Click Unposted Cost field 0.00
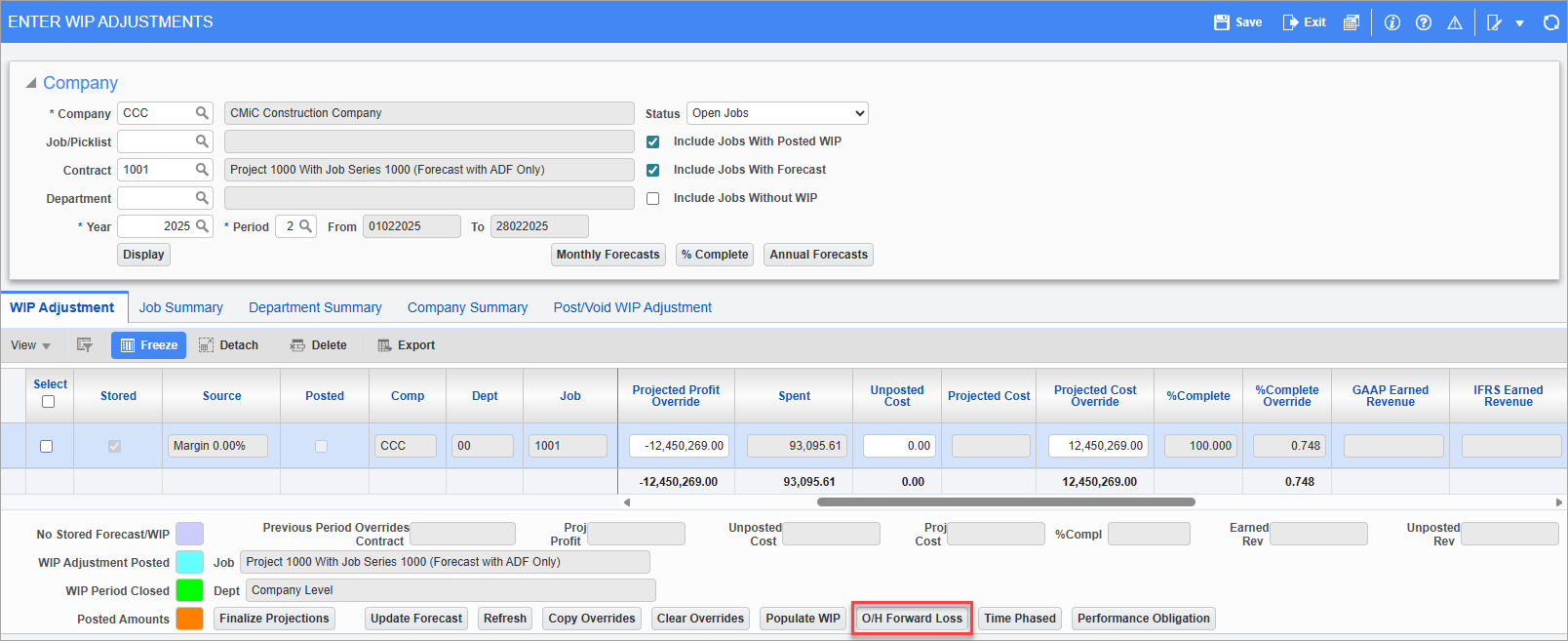 tap(899, 446)
